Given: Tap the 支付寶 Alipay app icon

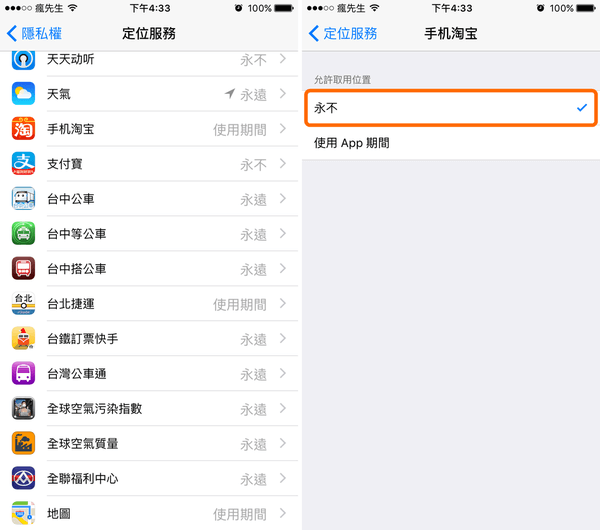Looking at the screenshot, I should [x=23, y=163].
